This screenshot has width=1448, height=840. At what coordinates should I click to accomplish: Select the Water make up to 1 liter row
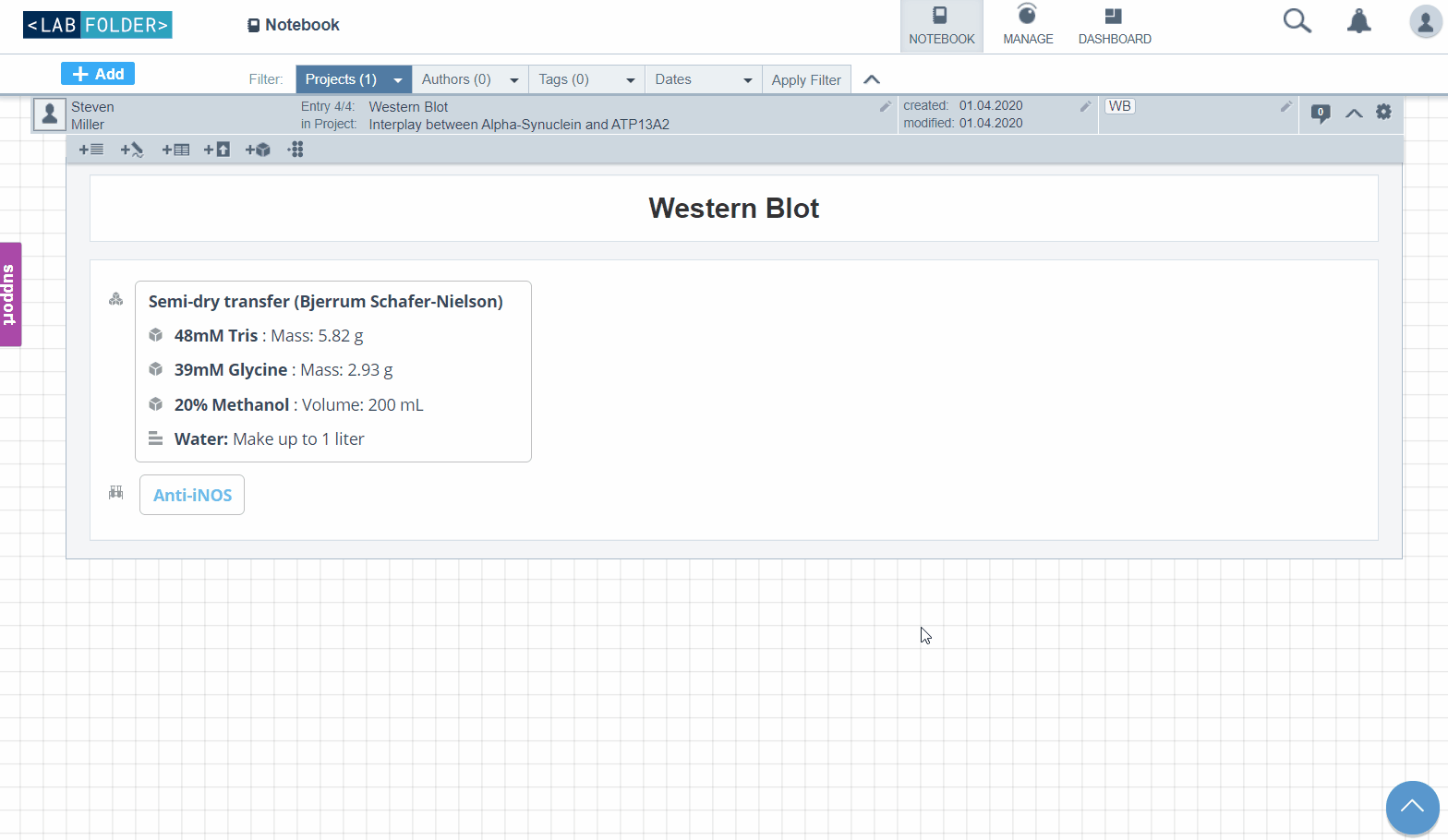pyautogui.click(x=270, y=439)
